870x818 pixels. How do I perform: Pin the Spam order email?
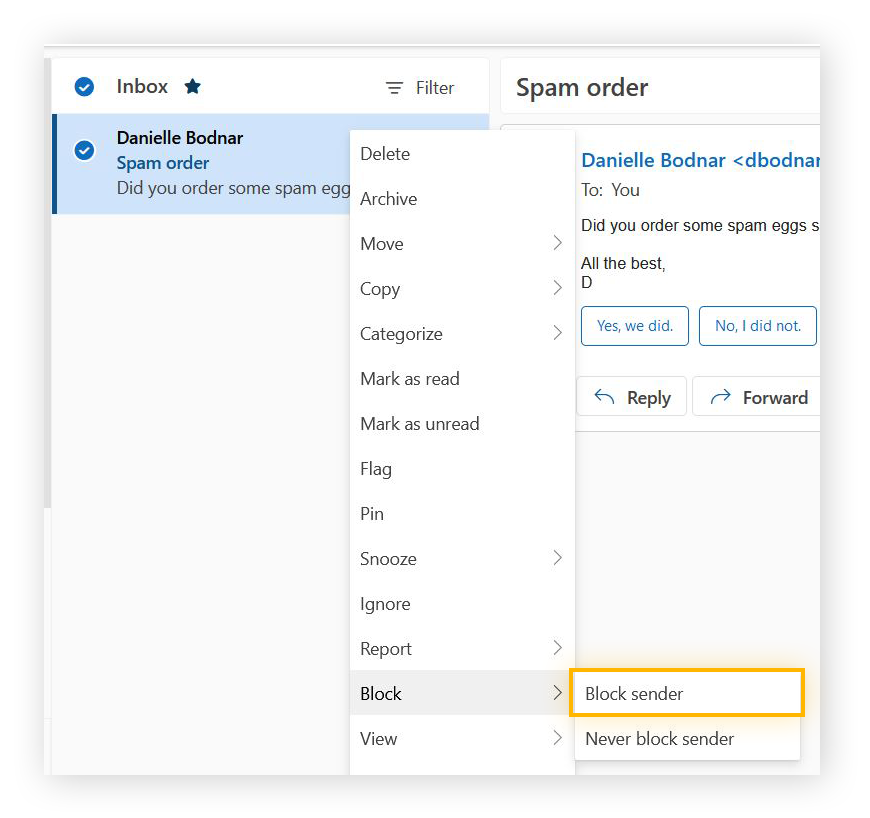(x=371, y=513)
